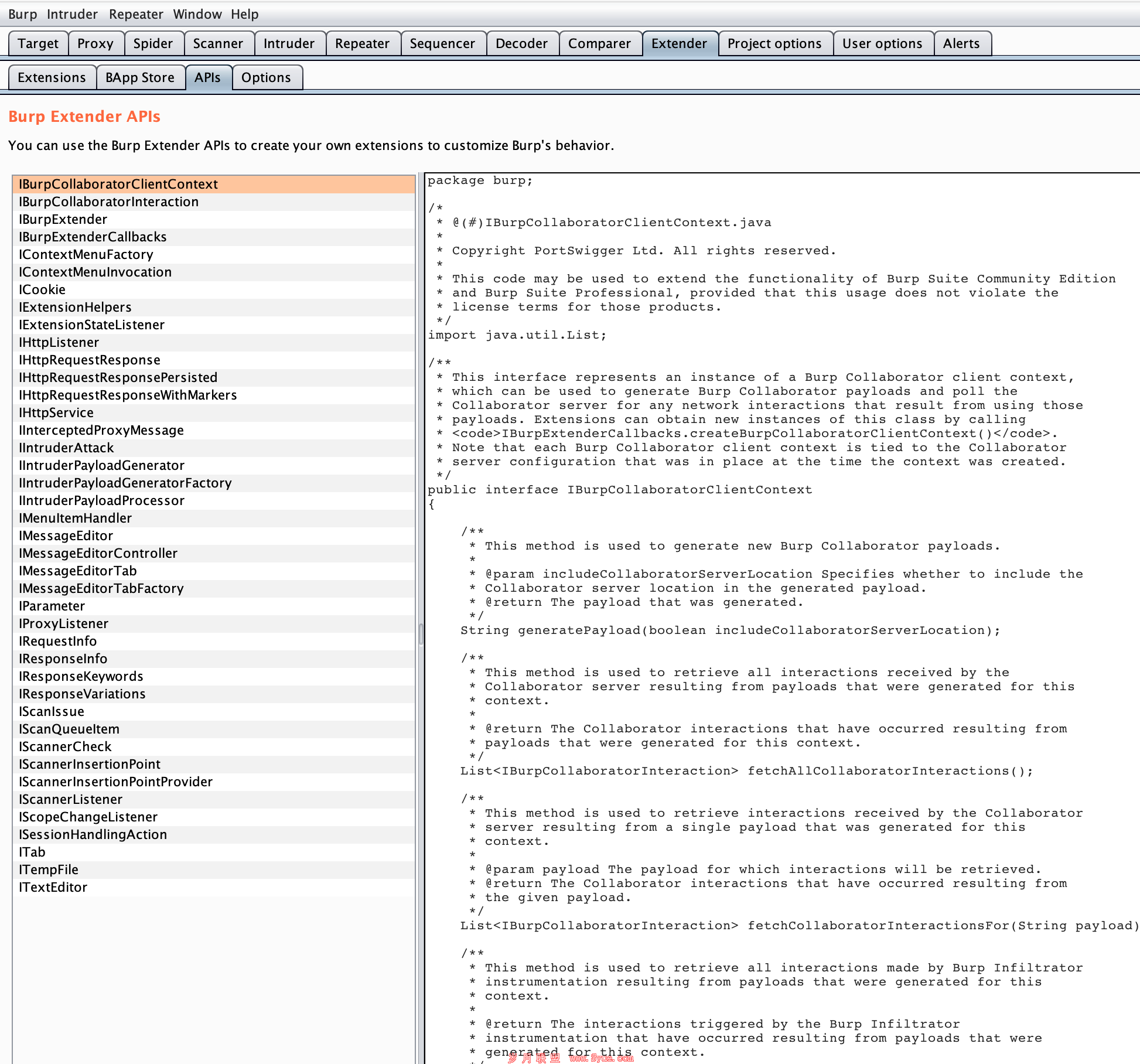Select IContextMenuInvocation in the API list

pyautogui.click(x=214, y=272)
